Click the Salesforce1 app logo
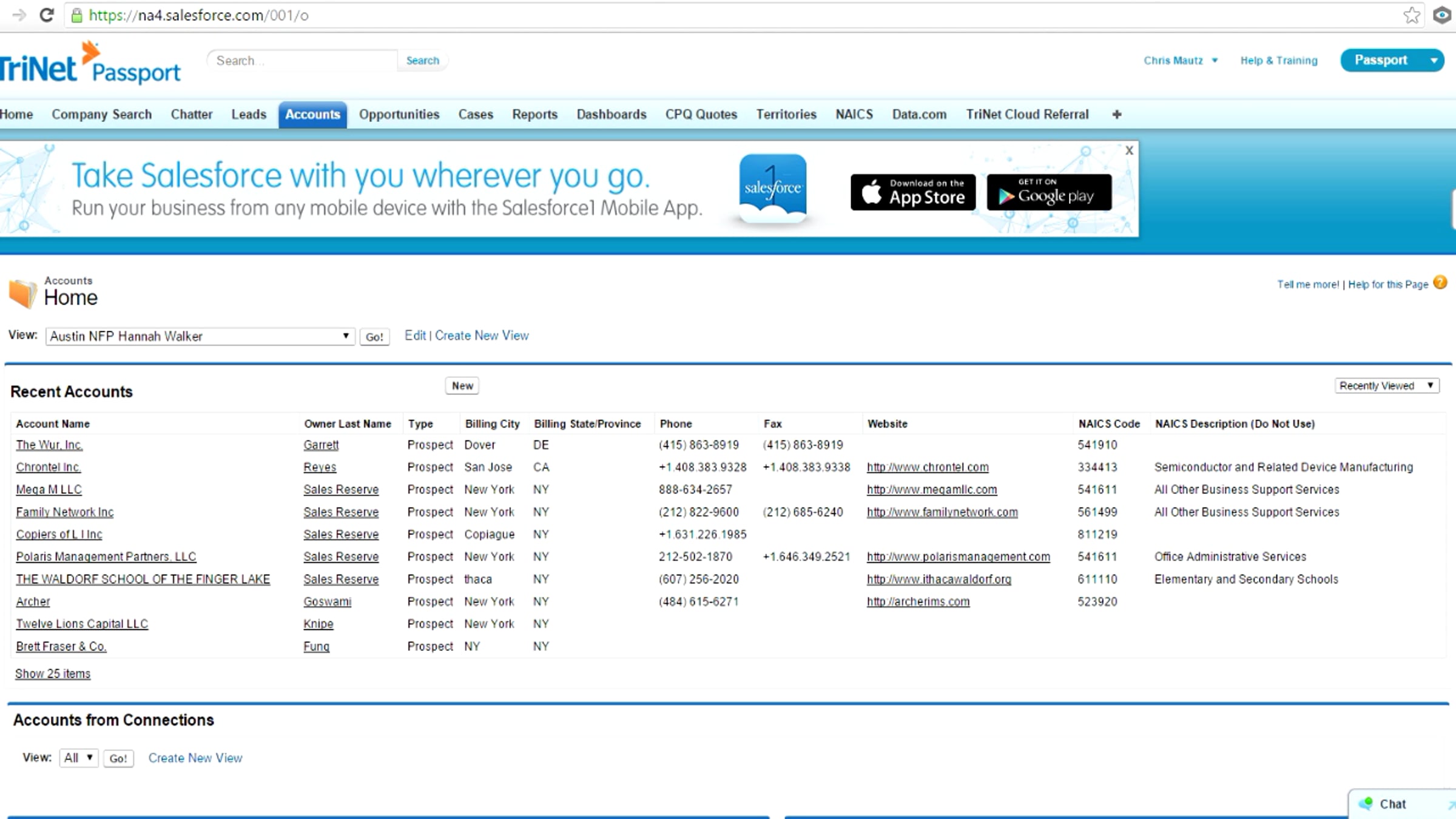This screenshot has width=1456, height=819. pos(772,187)
